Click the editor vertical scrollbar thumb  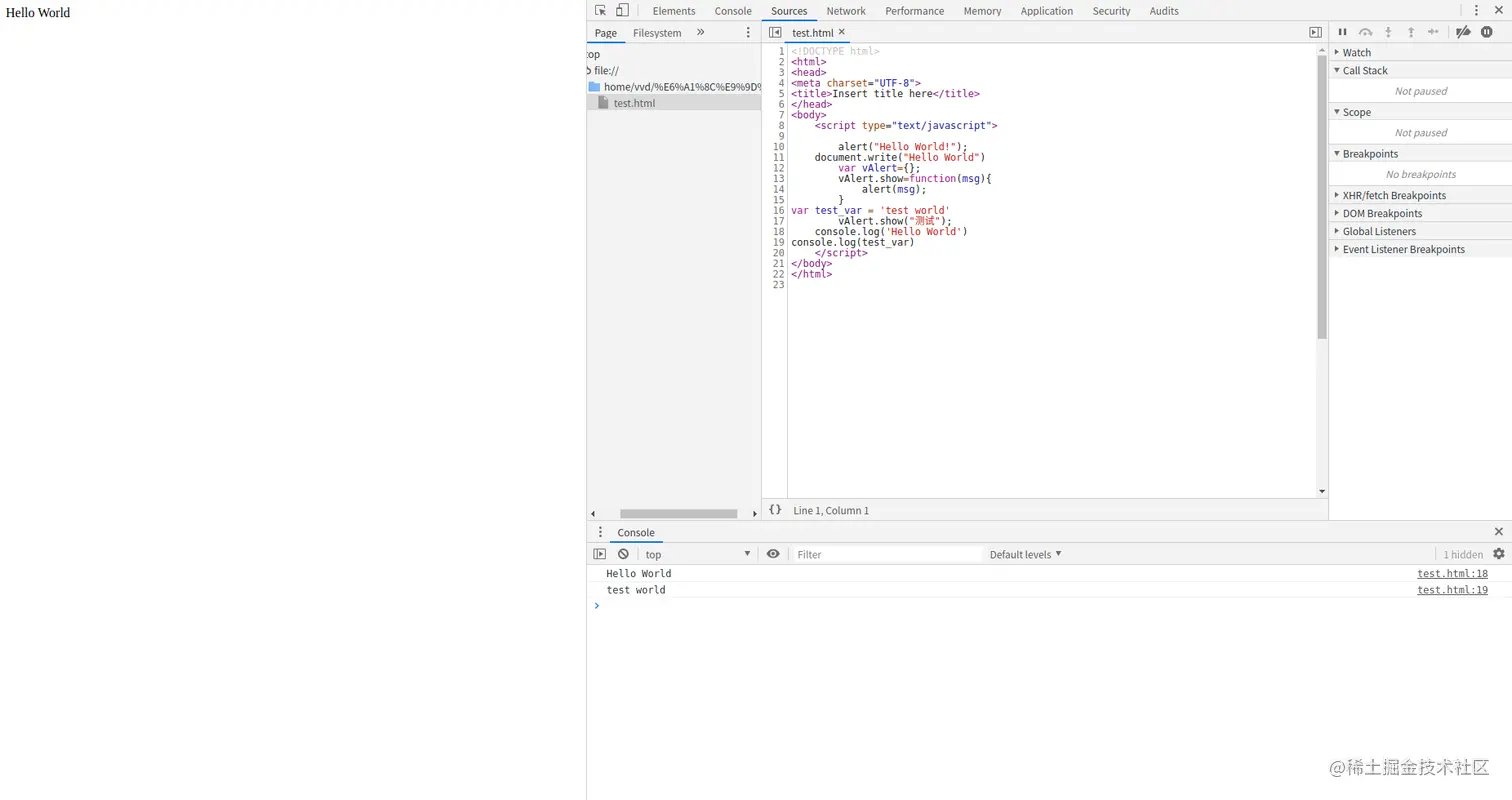(x=1322, y=196)
